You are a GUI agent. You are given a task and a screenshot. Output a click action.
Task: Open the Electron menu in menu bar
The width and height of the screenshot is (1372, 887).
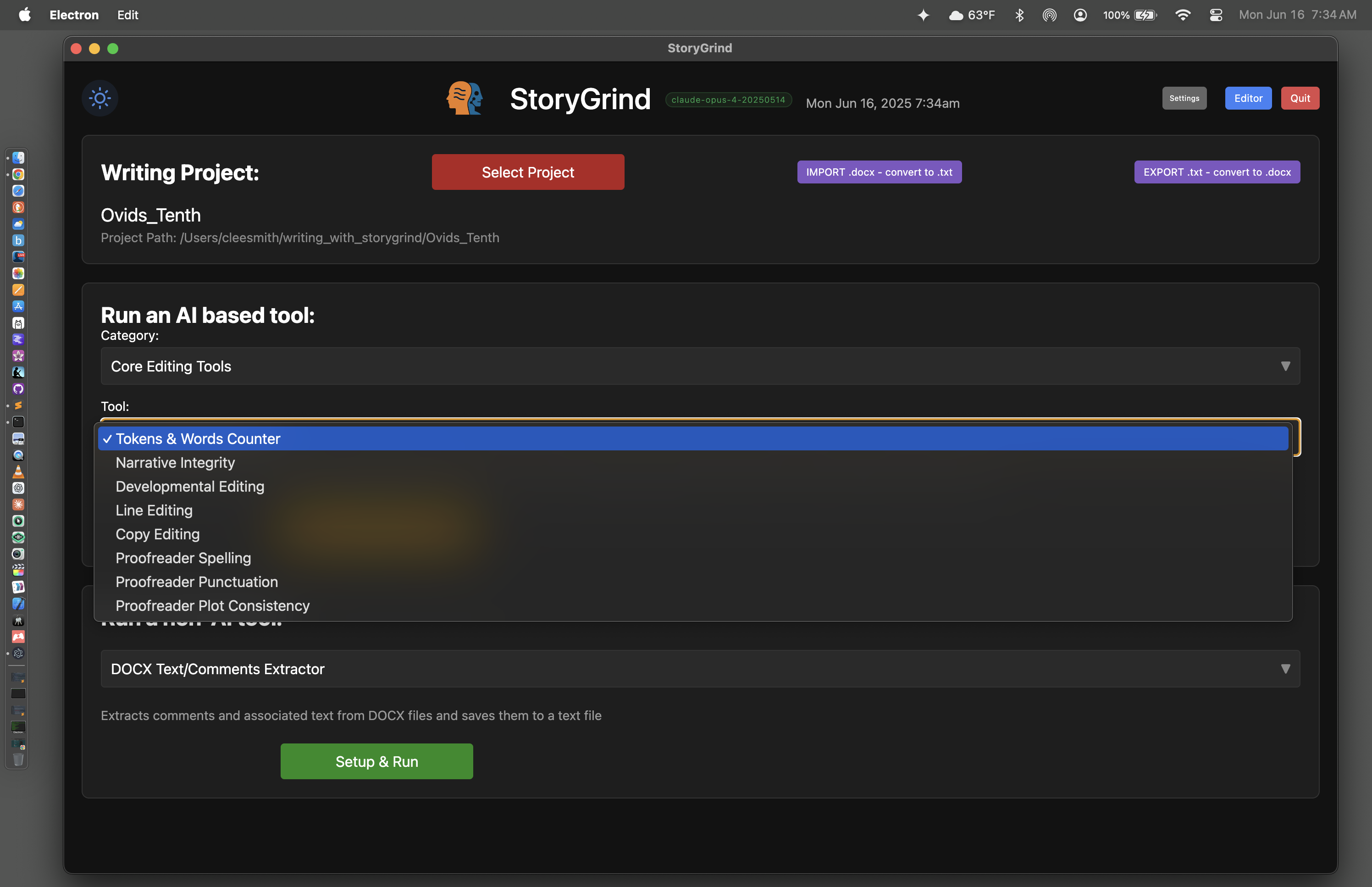pos(74,15)
